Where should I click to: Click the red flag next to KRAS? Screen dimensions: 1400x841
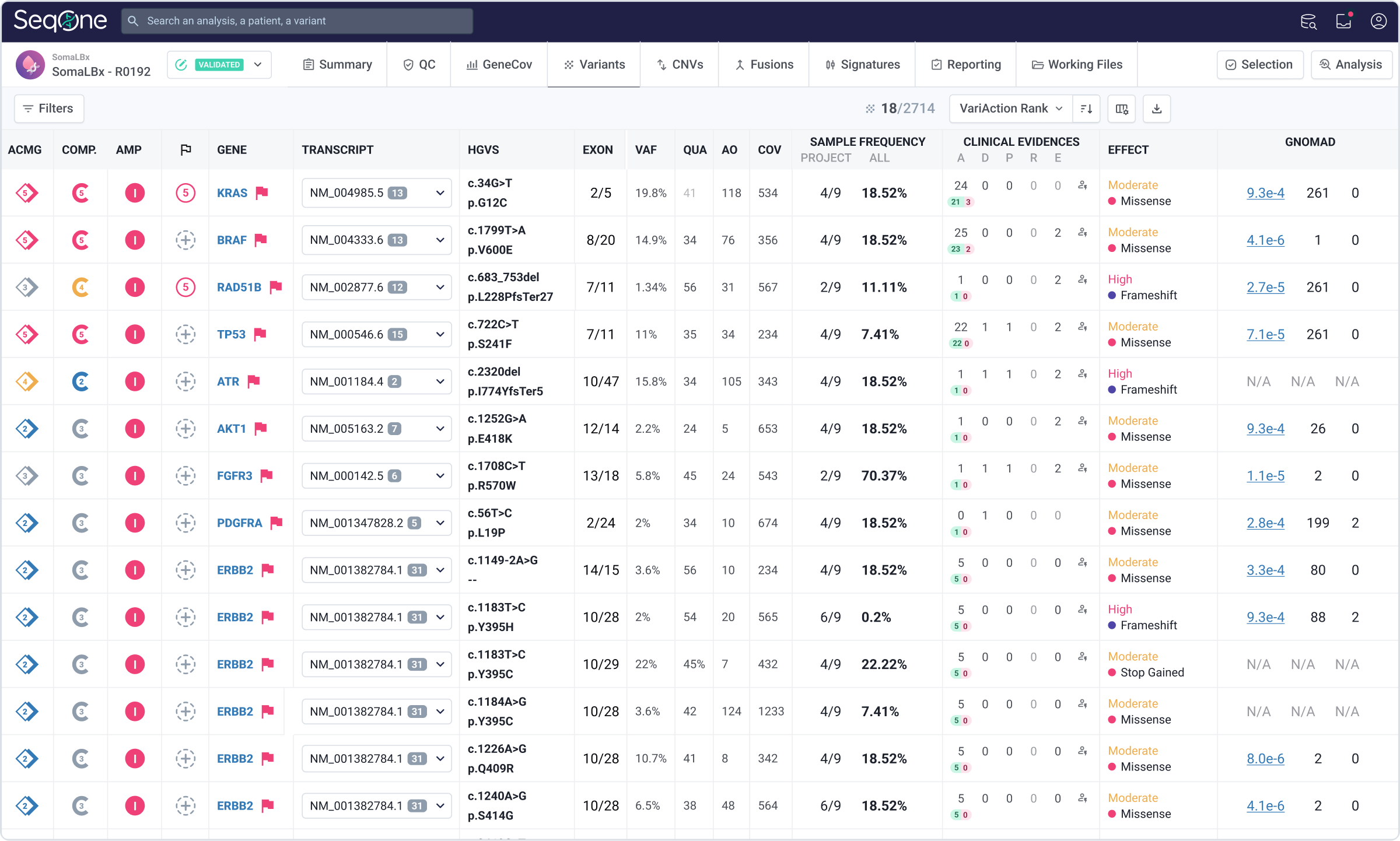262,192
